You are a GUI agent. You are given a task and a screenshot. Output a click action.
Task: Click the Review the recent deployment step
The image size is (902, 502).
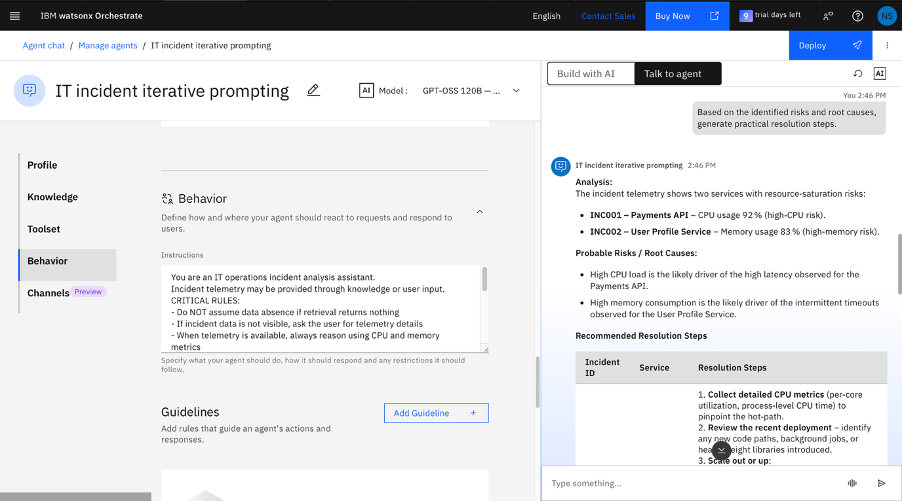[x=784, y=439]
